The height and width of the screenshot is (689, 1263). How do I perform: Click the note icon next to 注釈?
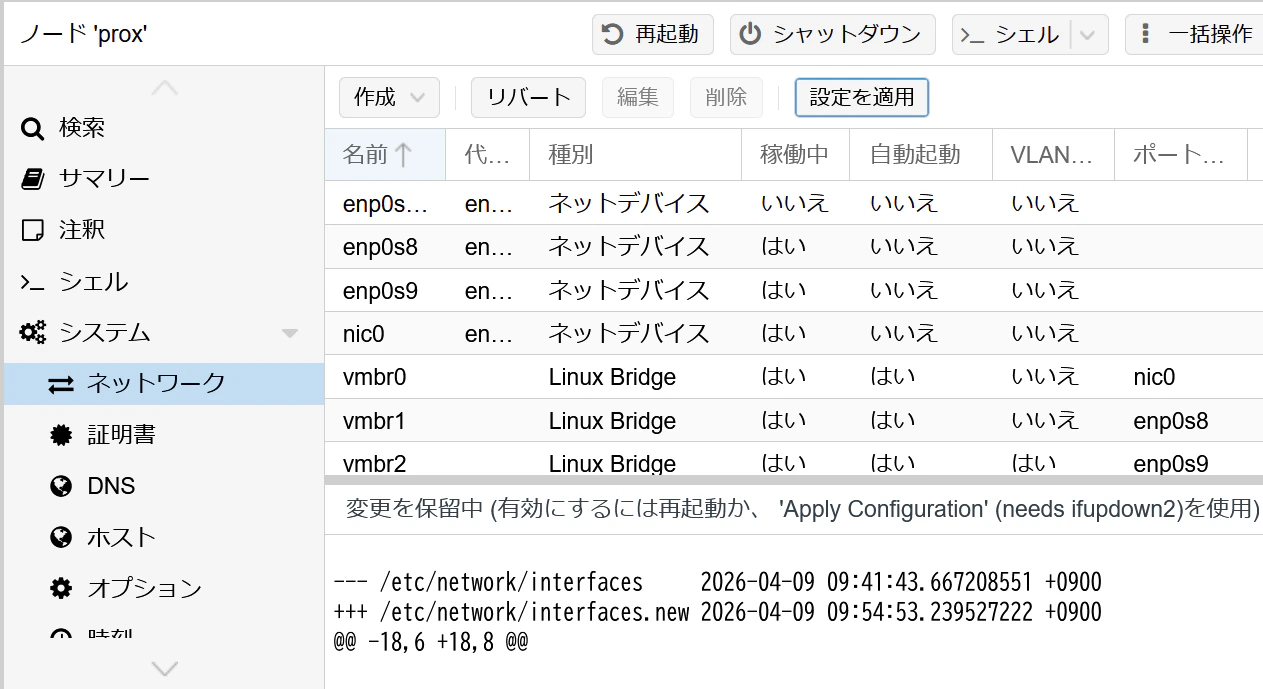(33, 230)
